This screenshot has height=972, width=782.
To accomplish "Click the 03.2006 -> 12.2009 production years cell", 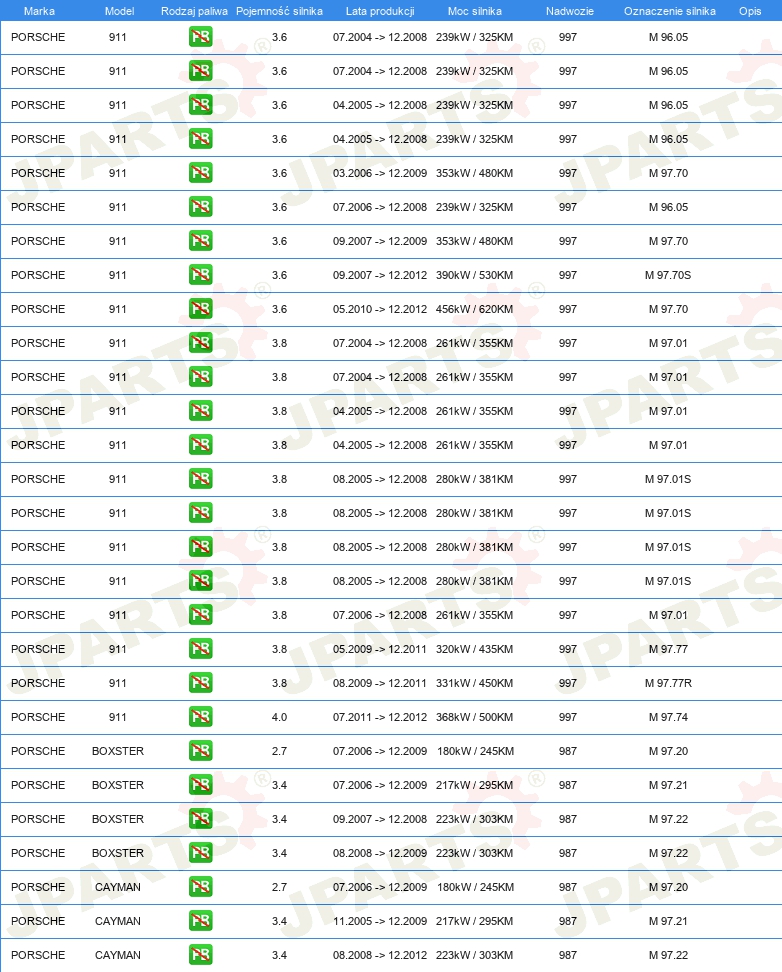I will click(x=380, y=173).
